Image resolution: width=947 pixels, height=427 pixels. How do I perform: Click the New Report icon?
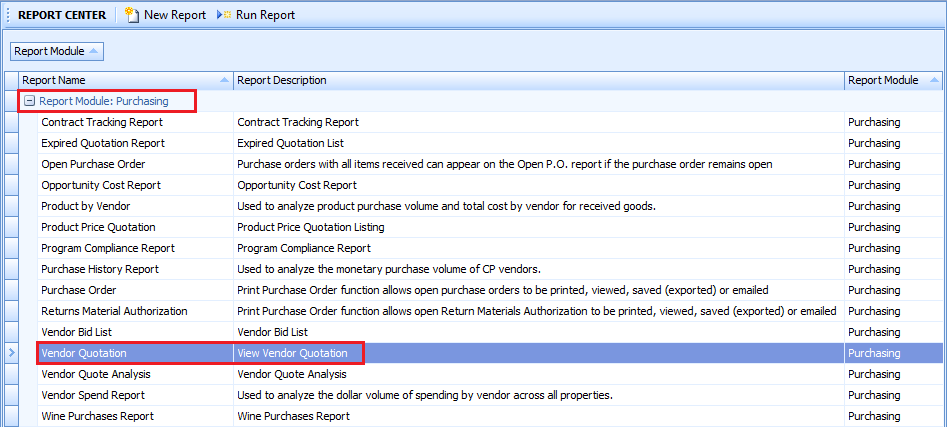133,15
